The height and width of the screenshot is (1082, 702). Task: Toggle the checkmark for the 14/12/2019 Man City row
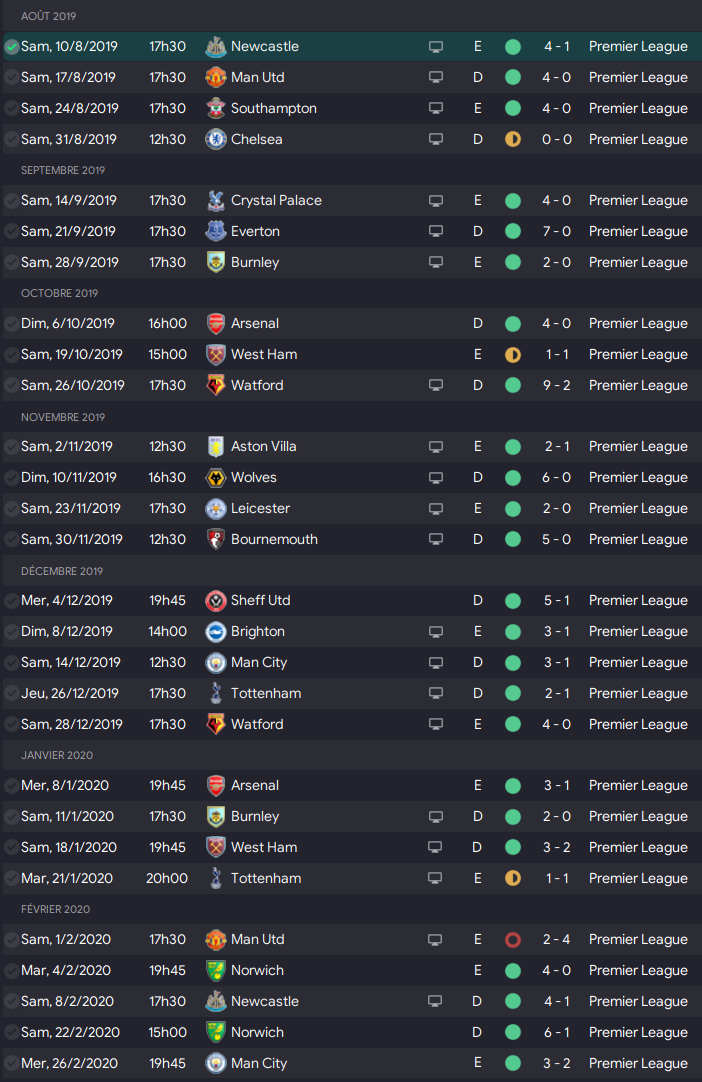coord(12,662)
